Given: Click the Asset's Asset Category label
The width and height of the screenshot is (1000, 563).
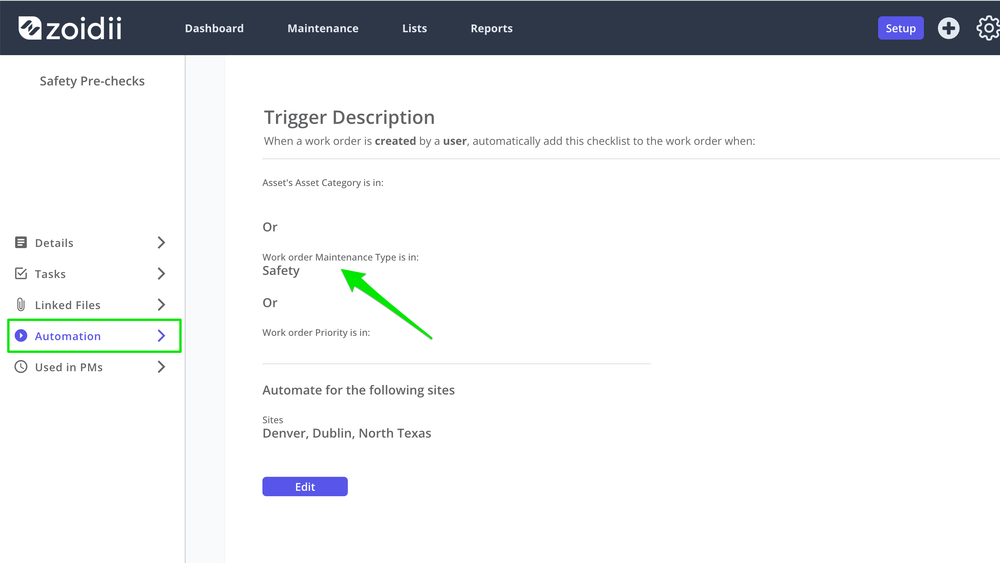Looking at the screenshot, I should pos(323,182).
